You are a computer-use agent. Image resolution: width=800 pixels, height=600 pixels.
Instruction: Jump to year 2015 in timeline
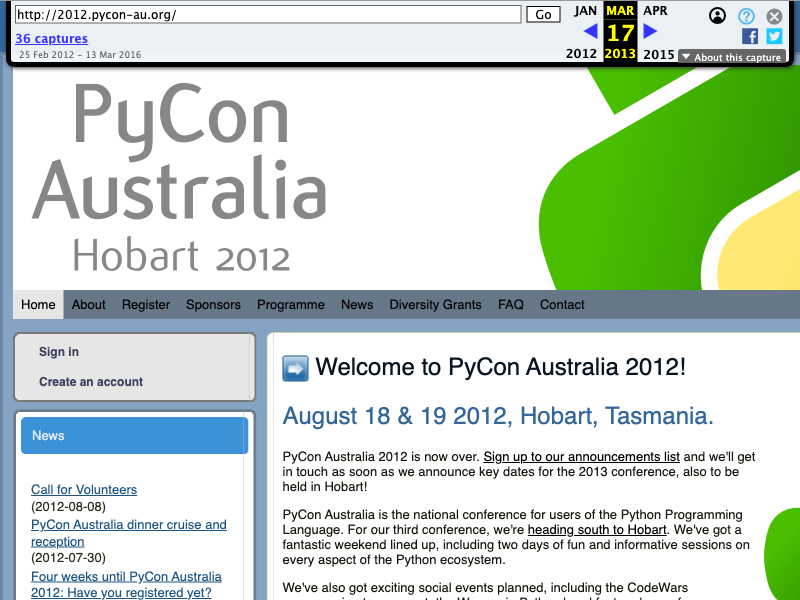tap(659, 54)
